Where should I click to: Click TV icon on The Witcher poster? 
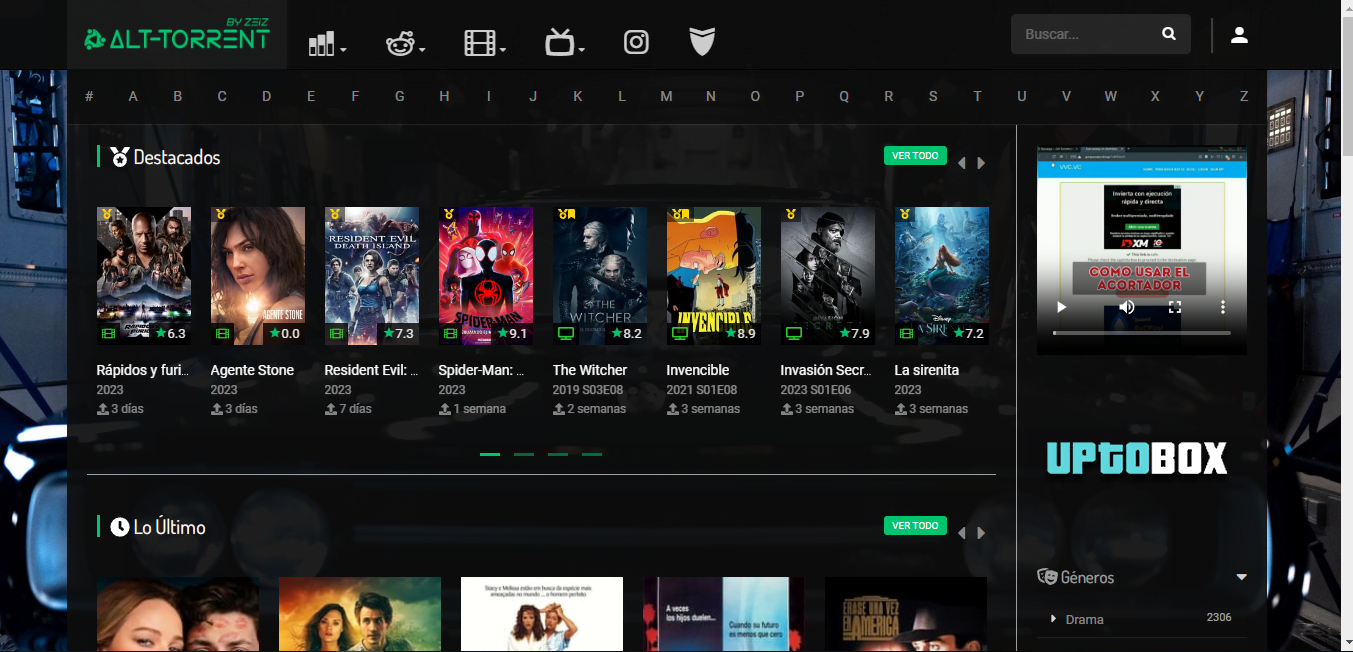(x=566, y=333)
